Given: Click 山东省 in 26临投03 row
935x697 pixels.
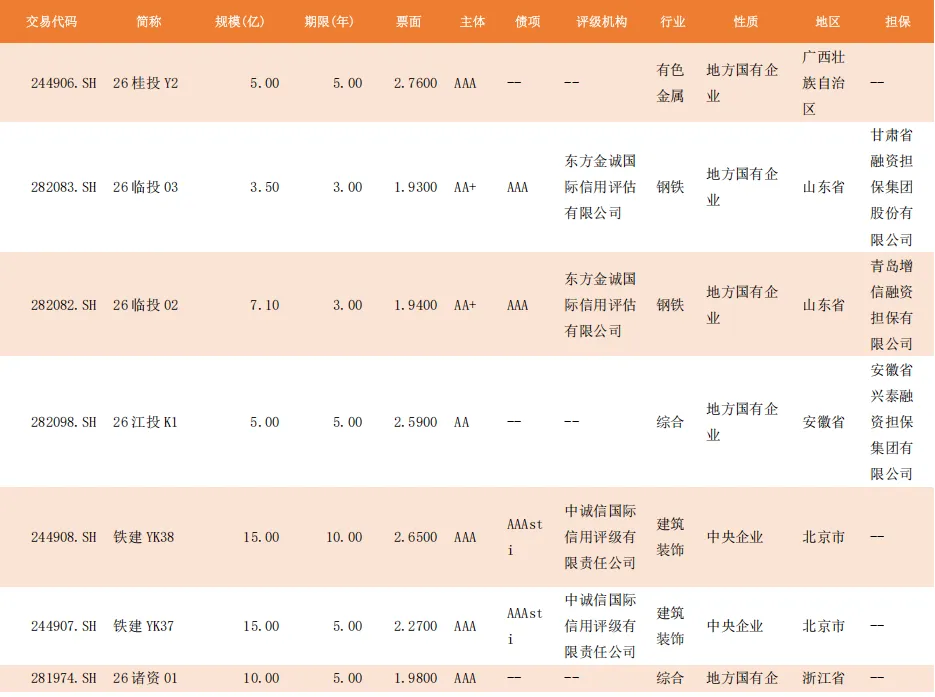Looking at the screenshot, I should [x=823, y=187].
